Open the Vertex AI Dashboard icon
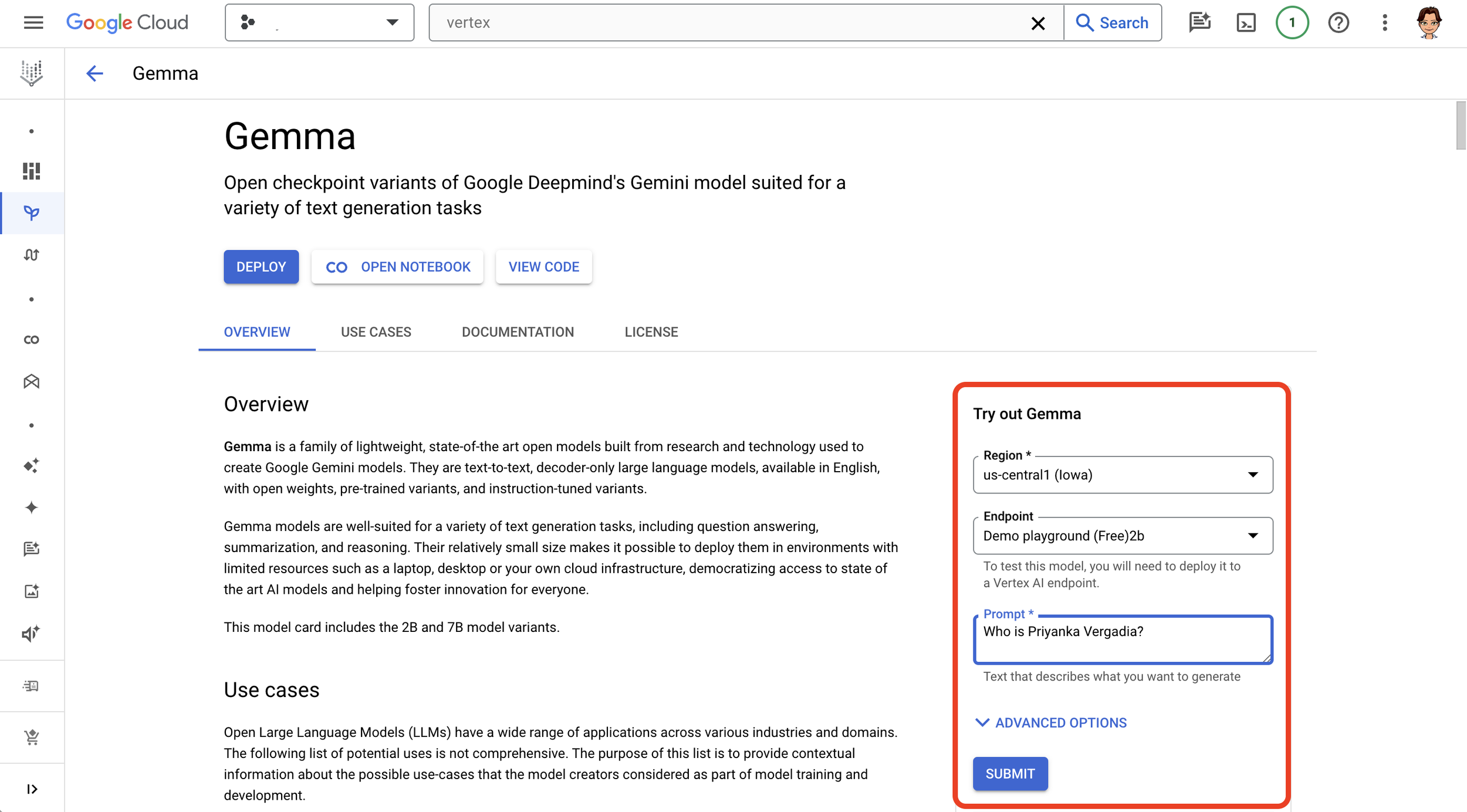Screen dimensions: 1467x812 [x=32, y=171]
